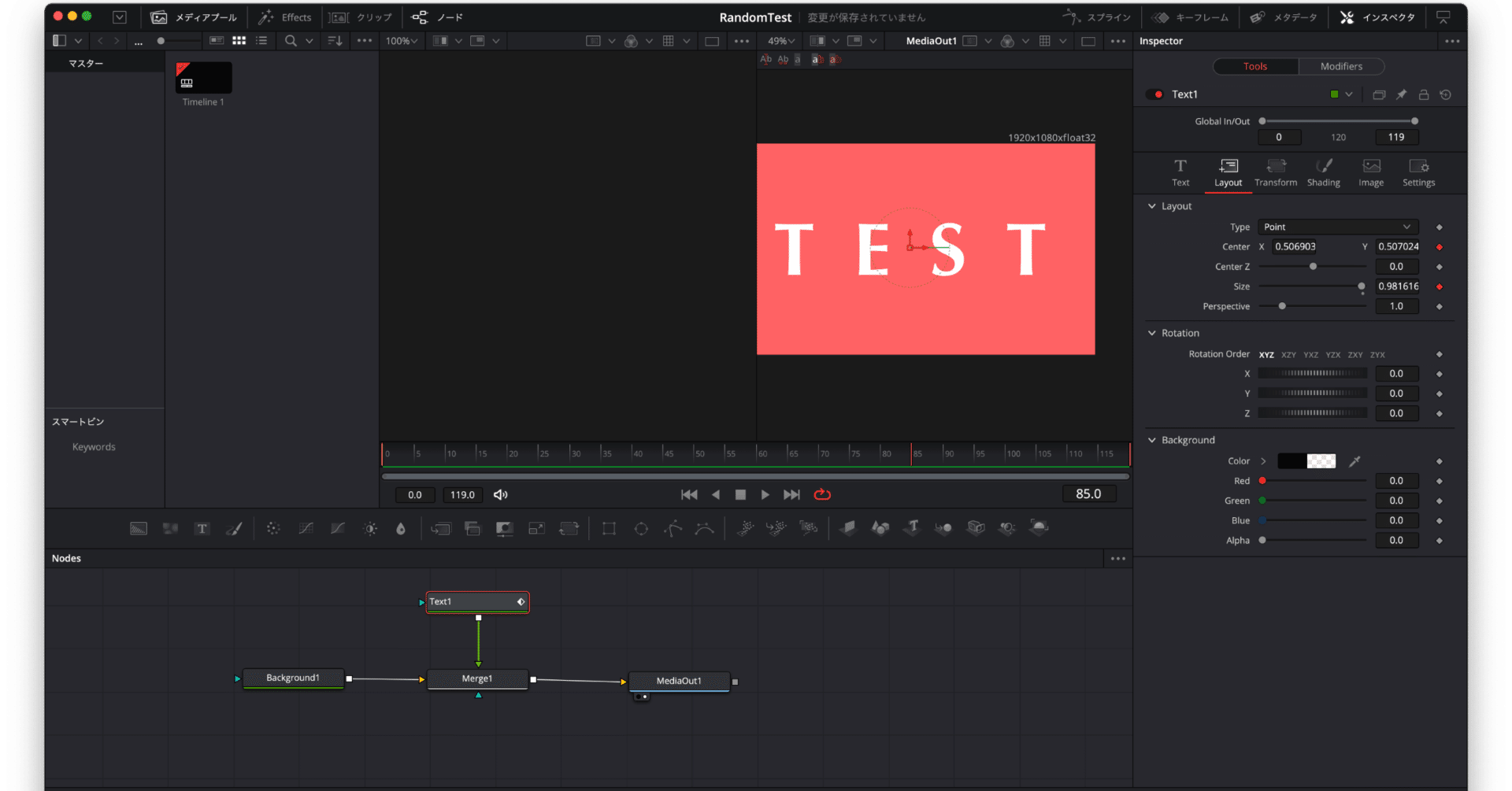Select the XZY rotation order

point(1288,354)
